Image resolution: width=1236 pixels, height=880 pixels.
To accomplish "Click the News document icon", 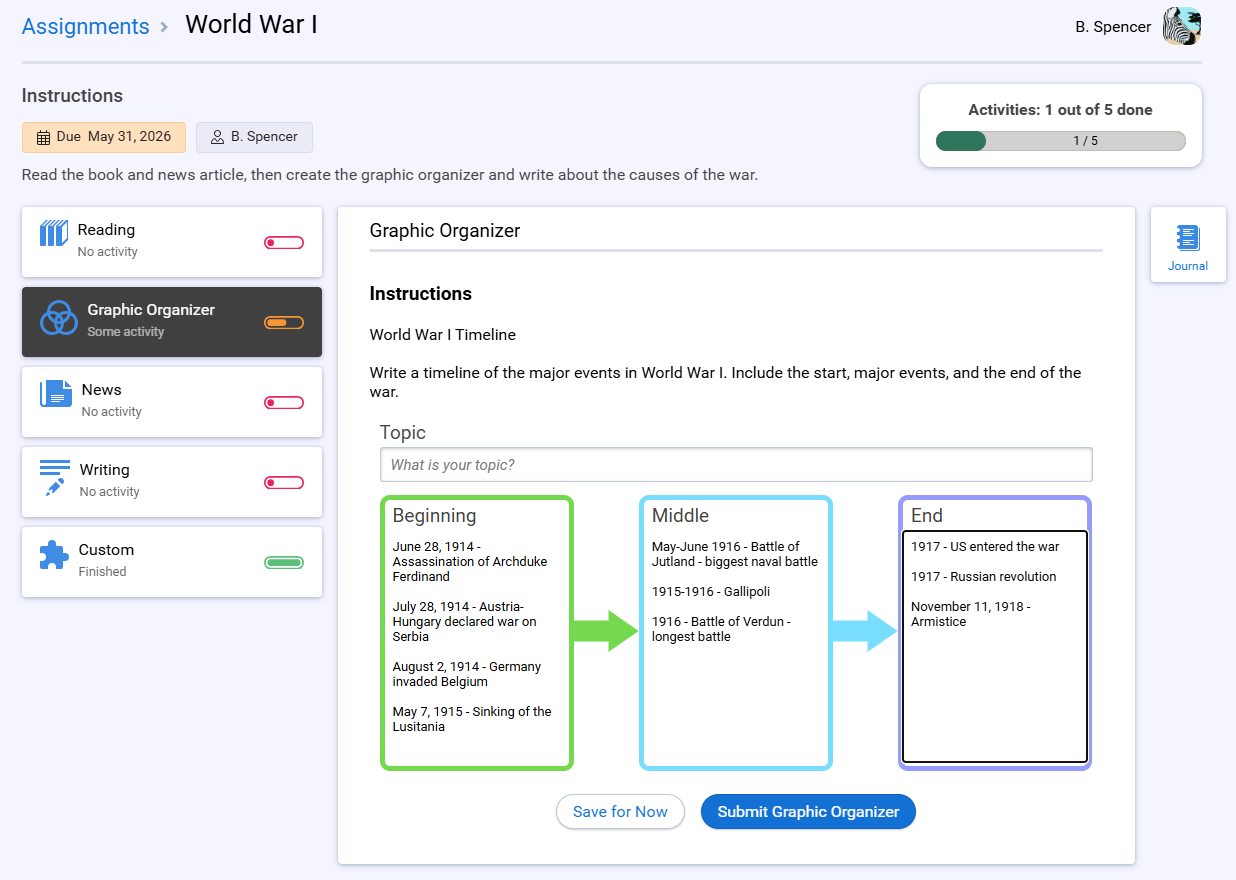I will tap(56, 394).
